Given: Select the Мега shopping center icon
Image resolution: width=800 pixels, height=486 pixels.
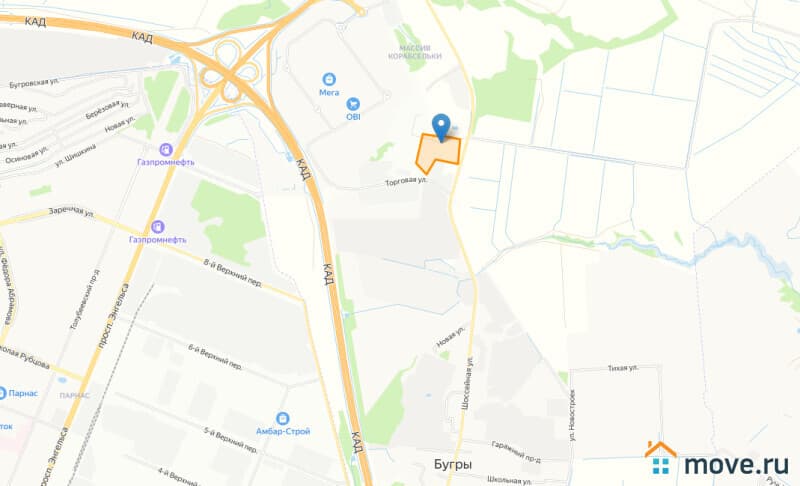Looking at the screenshot, I should (x=329, y=79).
